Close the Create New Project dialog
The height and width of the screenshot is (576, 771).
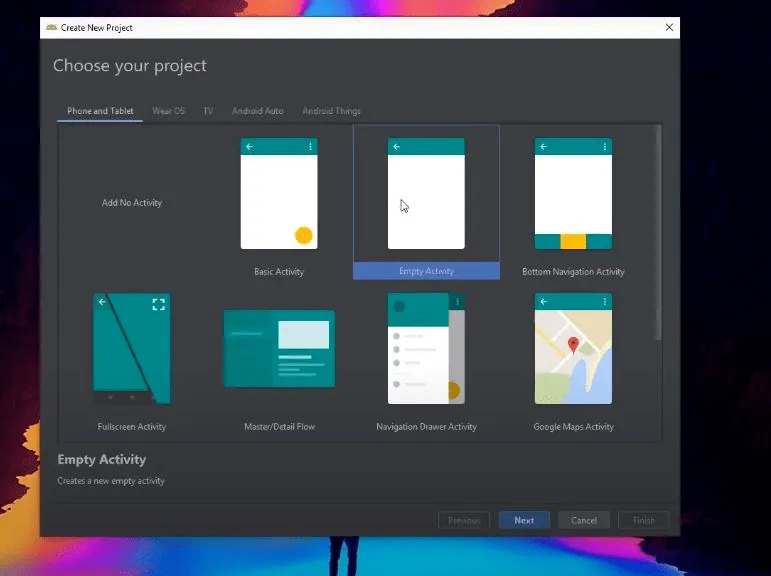point(668,28)
